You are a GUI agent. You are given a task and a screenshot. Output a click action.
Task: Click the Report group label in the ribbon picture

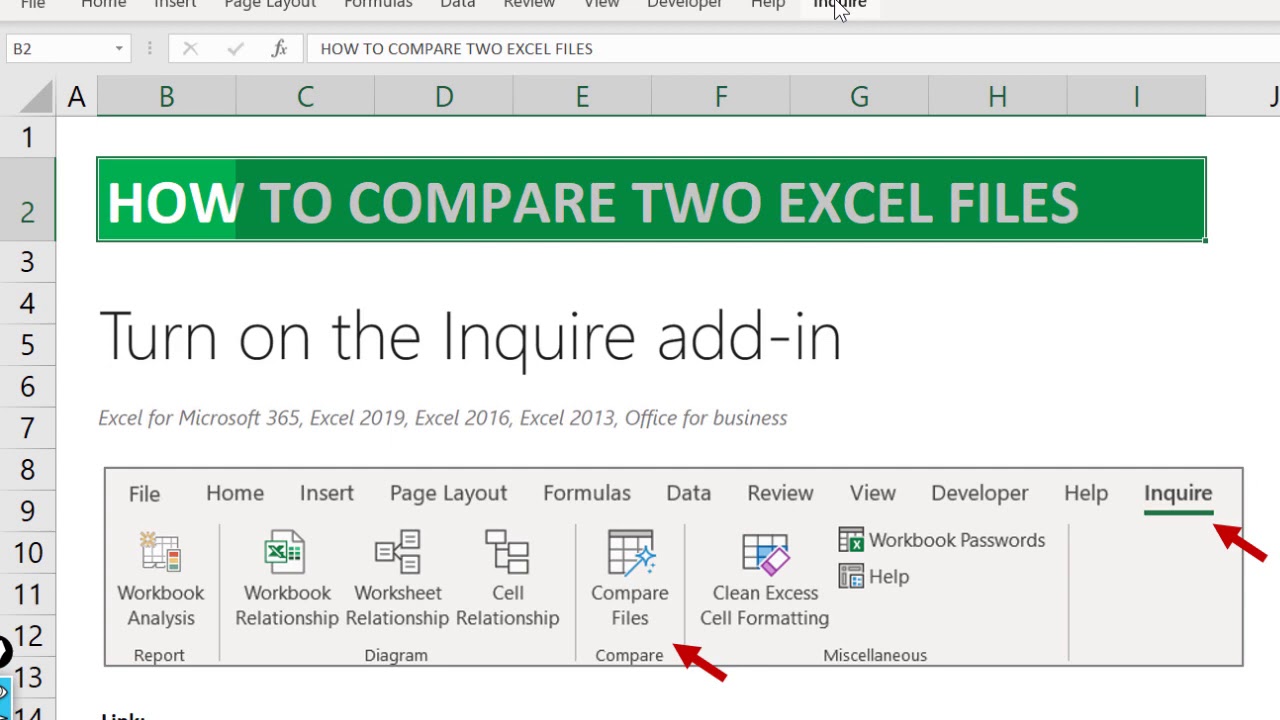[159, 655]
